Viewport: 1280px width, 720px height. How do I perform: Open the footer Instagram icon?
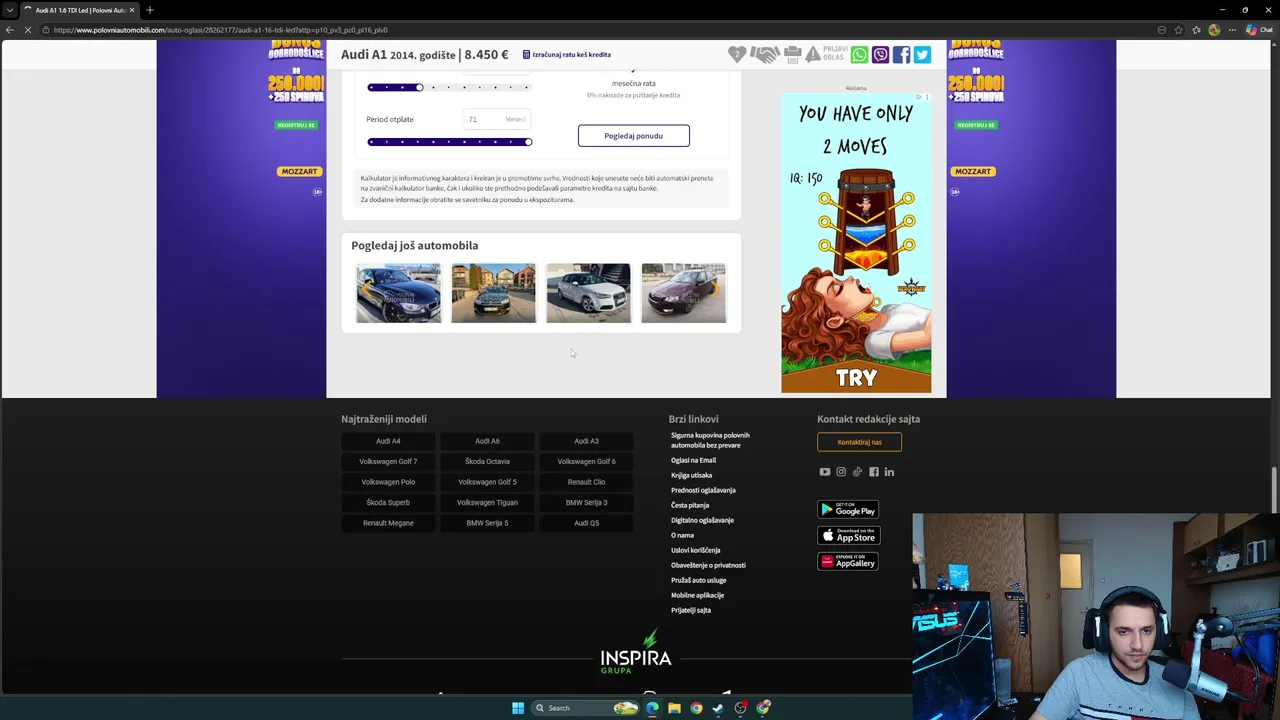841,472
